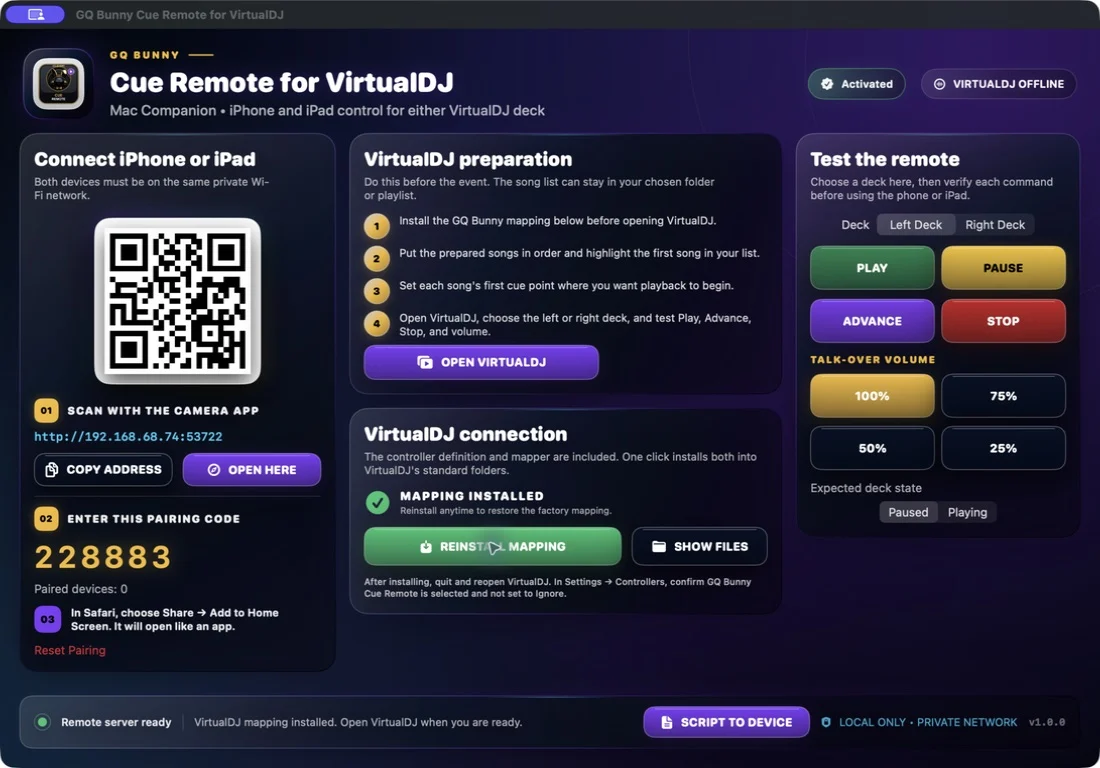Click the purple ADVANCE button
Viewport: 1100px width, 768px height.
pos(872,321)
